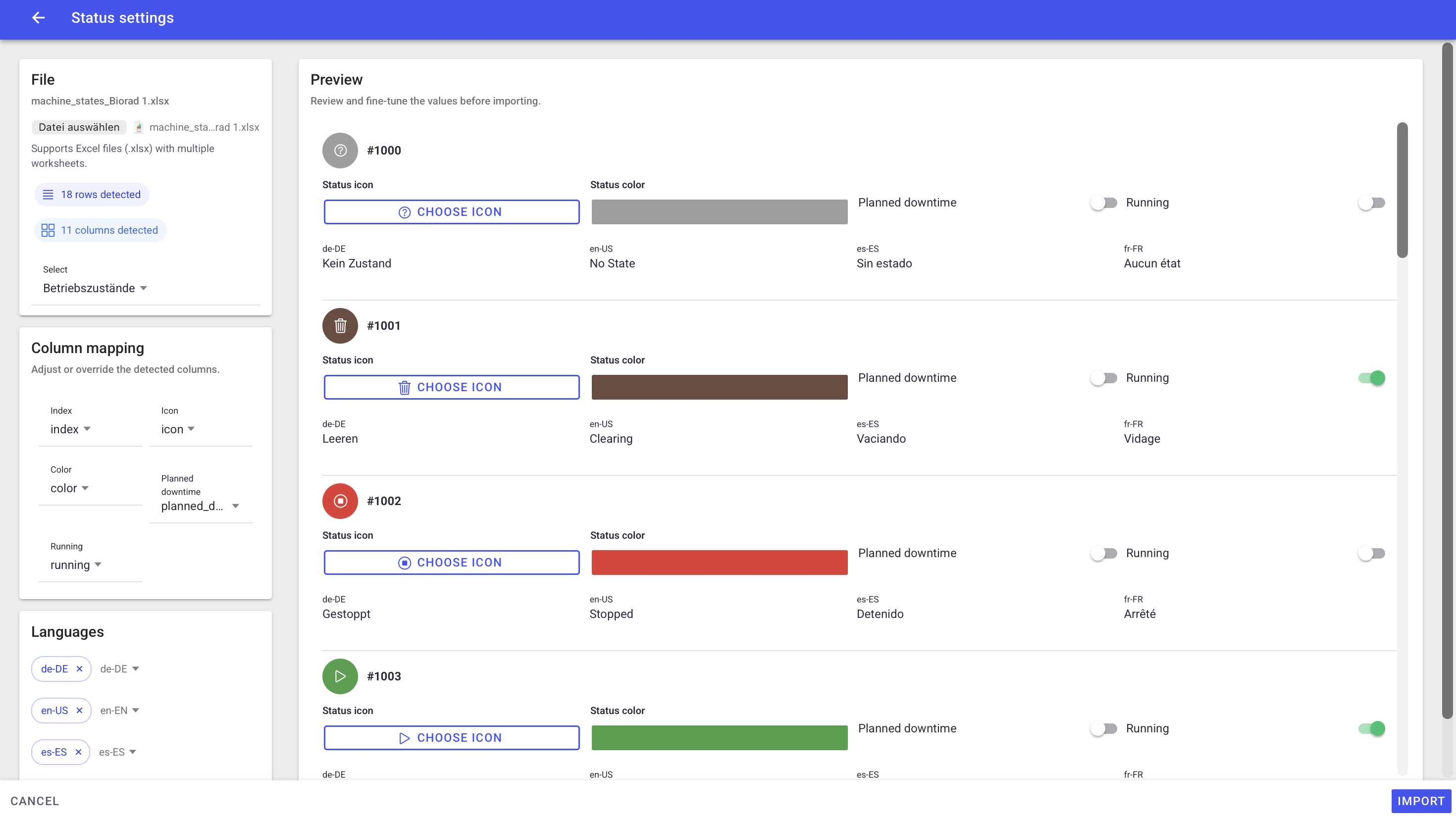Choose icon for status #1001
1456x822 pixels.
tap(451, 387)
